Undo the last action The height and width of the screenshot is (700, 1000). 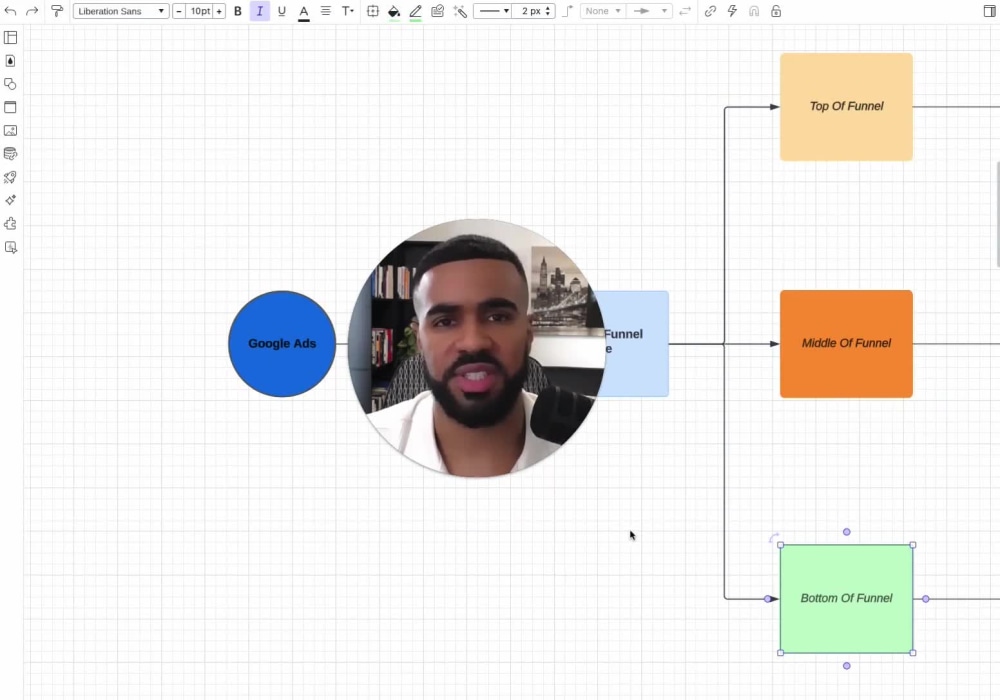[10, 11]
